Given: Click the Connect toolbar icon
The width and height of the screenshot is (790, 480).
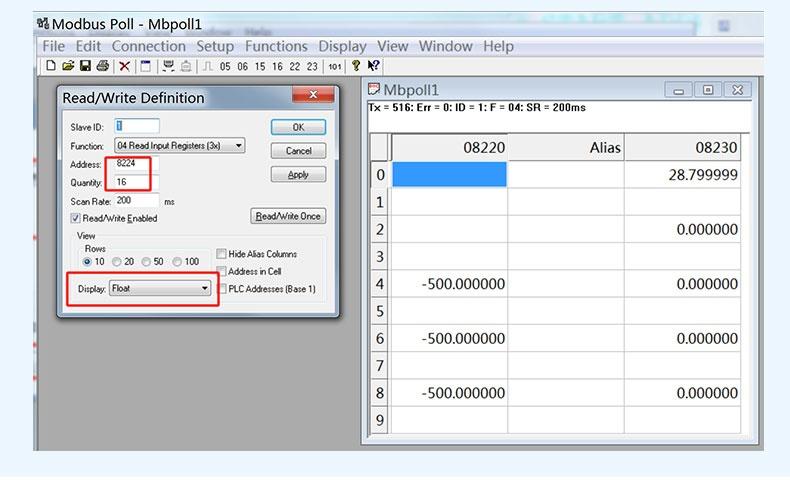Looking at the screenshot, I should (x=168, y=66).
